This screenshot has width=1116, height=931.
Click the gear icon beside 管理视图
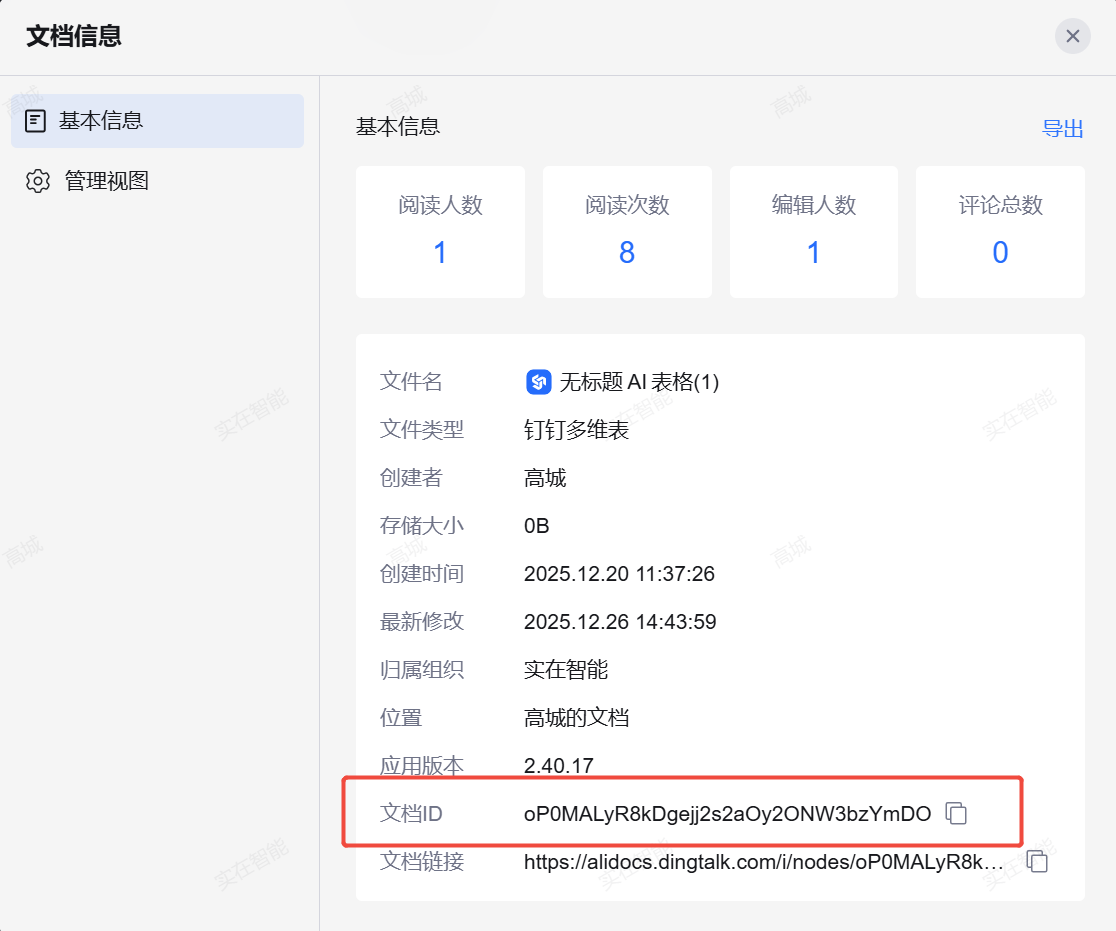coord(38,181)
